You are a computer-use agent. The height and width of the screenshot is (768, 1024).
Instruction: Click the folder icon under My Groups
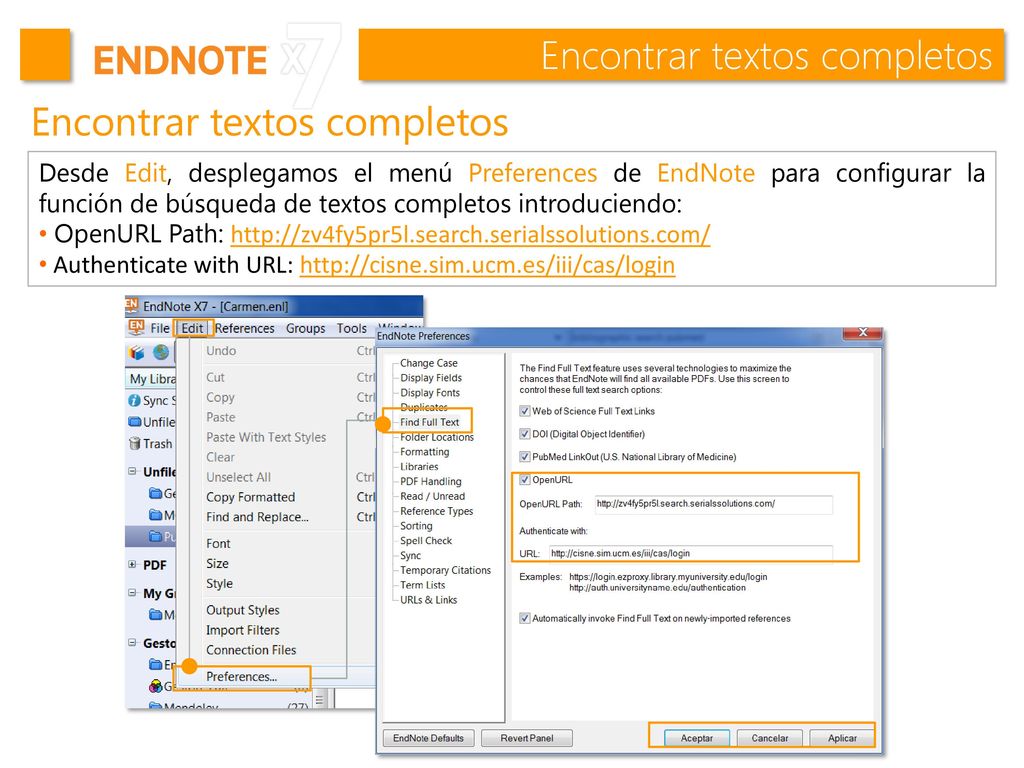(x=155, y=615)
